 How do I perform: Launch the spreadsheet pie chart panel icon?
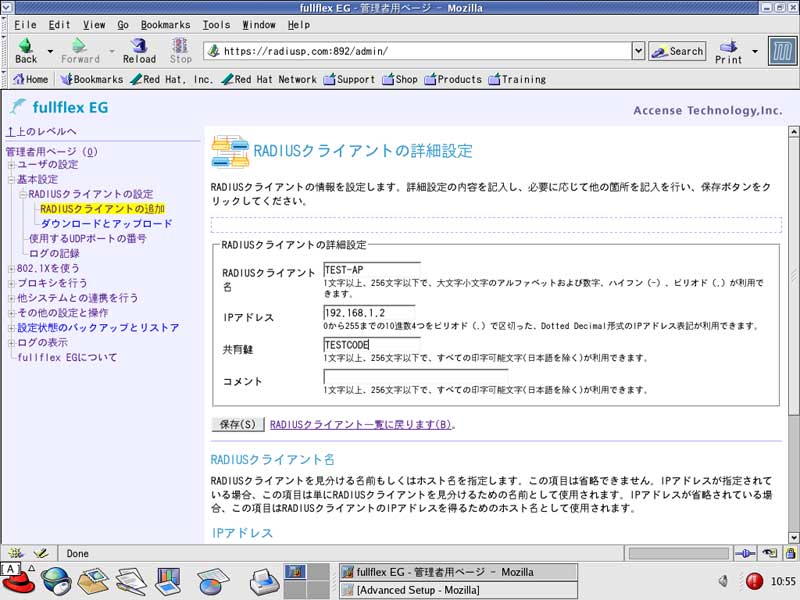(x=213, y=581)
